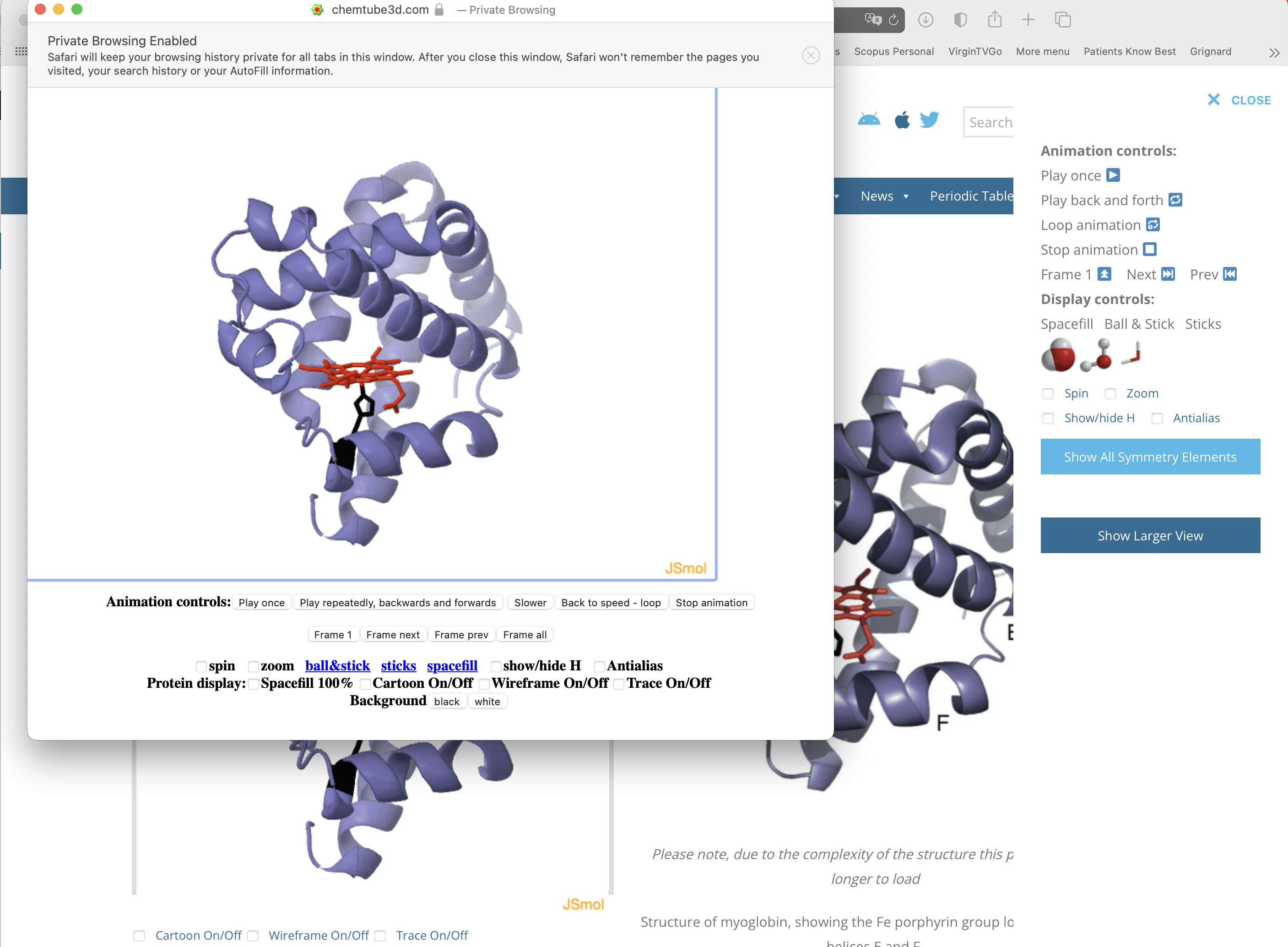Set background to white
Screen dimensions: 1288x947
point(487,701)
